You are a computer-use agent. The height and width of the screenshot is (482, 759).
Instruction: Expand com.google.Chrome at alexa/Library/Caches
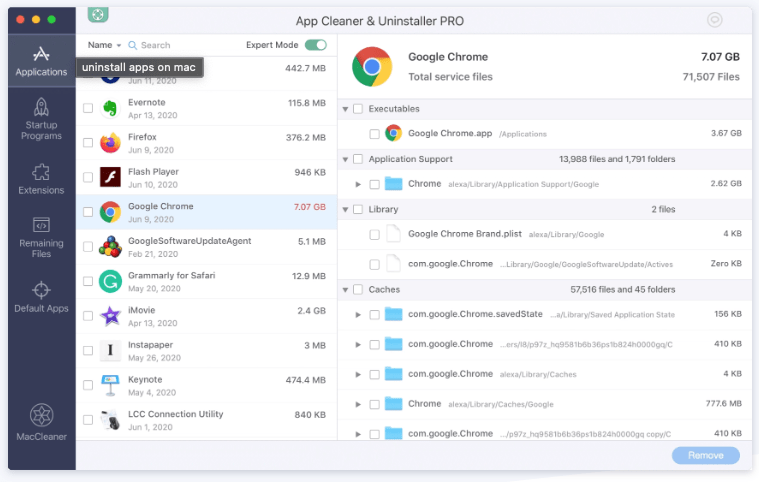coord(358,375)
